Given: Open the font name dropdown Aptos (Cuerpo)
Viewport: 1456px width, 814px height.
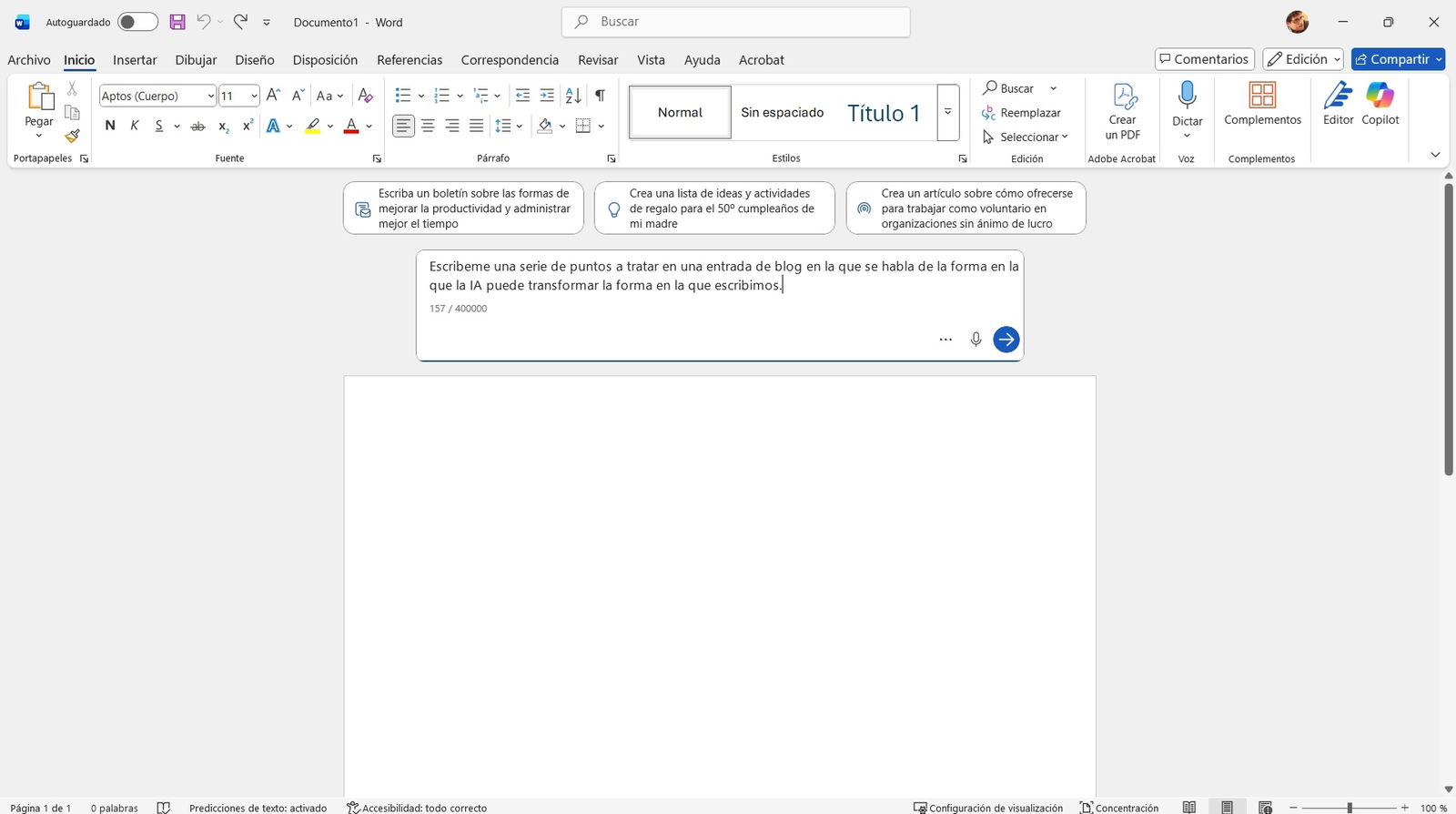Looking at the screenshot, I should coord(210,96).
